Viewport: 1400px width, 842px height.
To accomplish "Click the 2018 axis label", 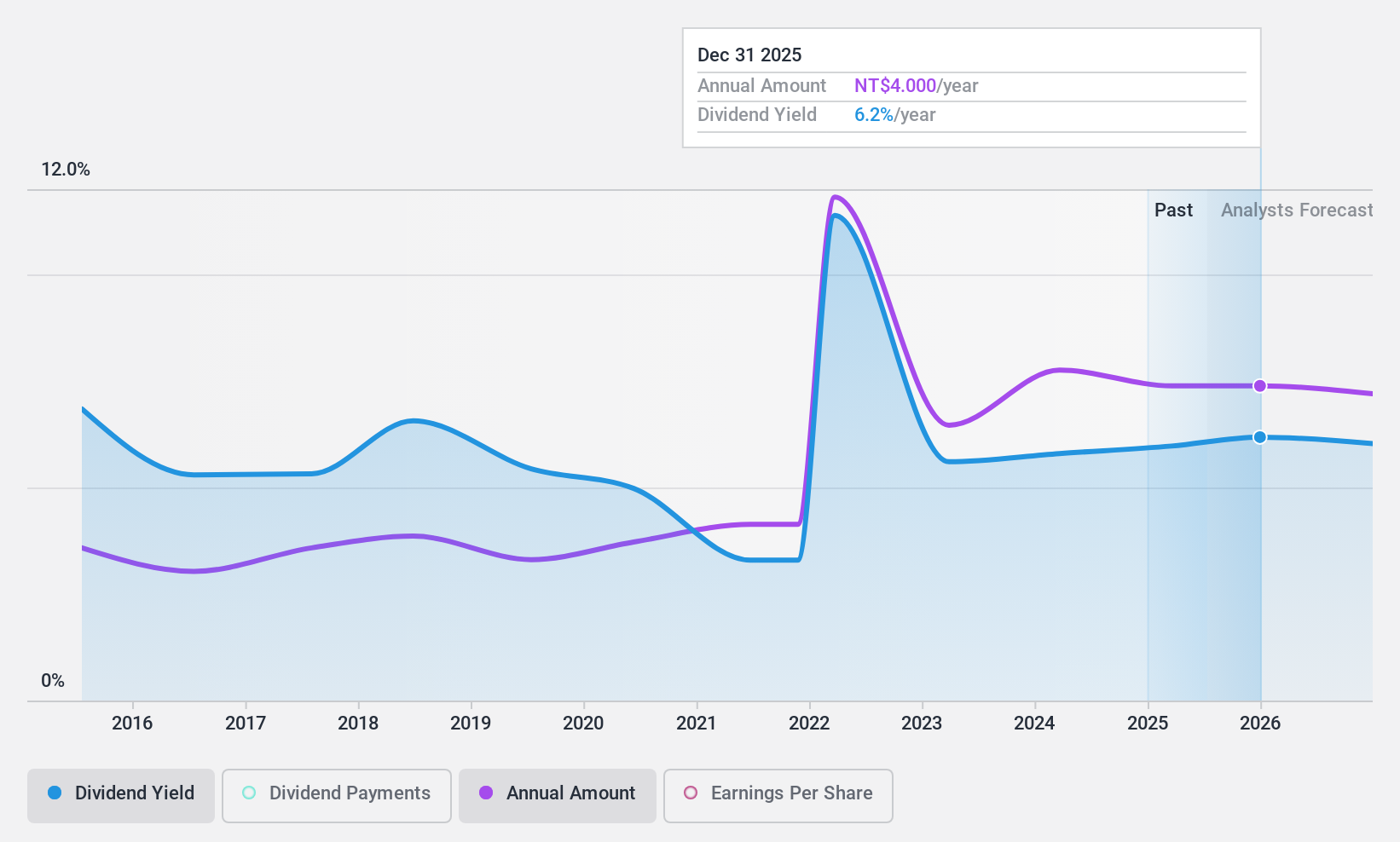I will click(358, 724).
